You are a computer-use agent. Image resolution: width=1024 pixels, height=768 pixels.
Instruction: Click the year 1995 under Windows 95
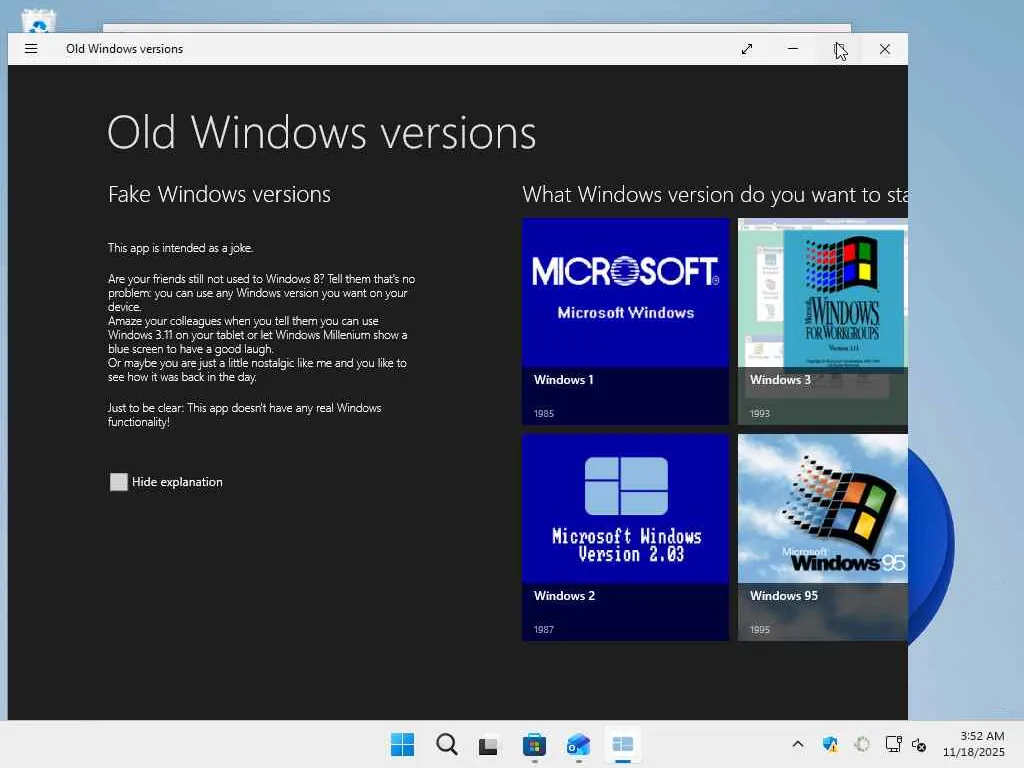pos(760,630)
